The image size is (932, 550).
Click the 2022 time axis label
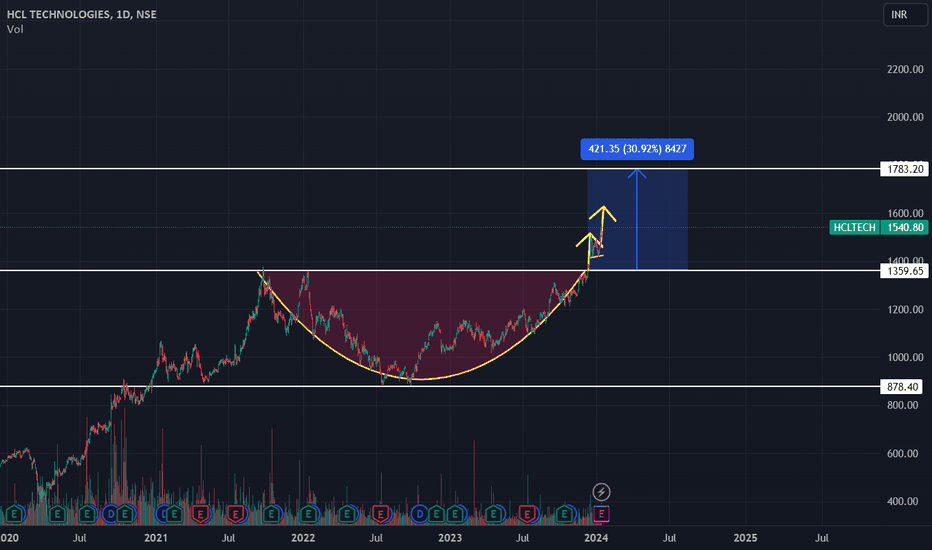[x=303, y=538]
